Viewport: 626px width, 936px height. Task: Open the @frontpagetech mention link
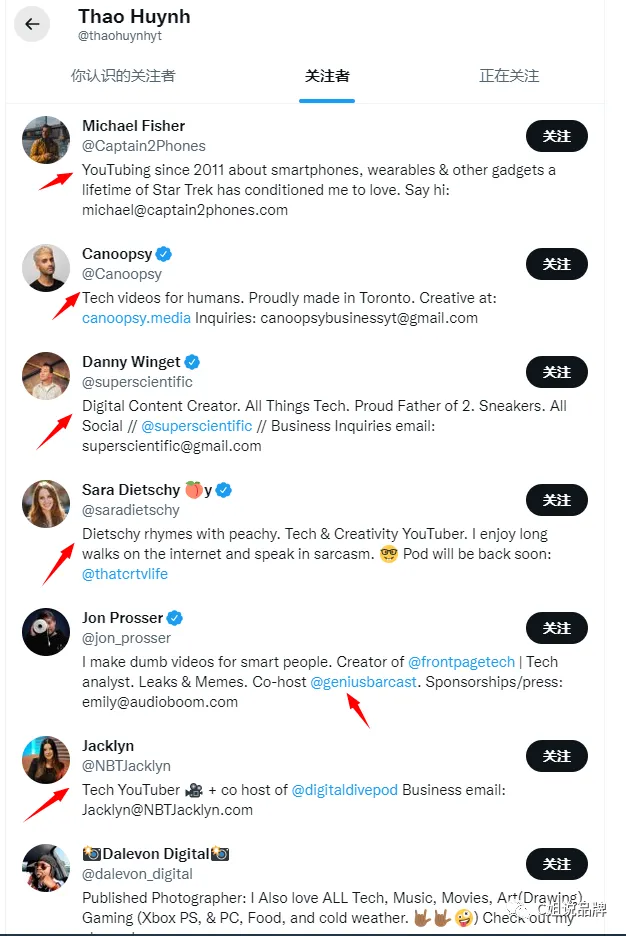click(461, 662)
